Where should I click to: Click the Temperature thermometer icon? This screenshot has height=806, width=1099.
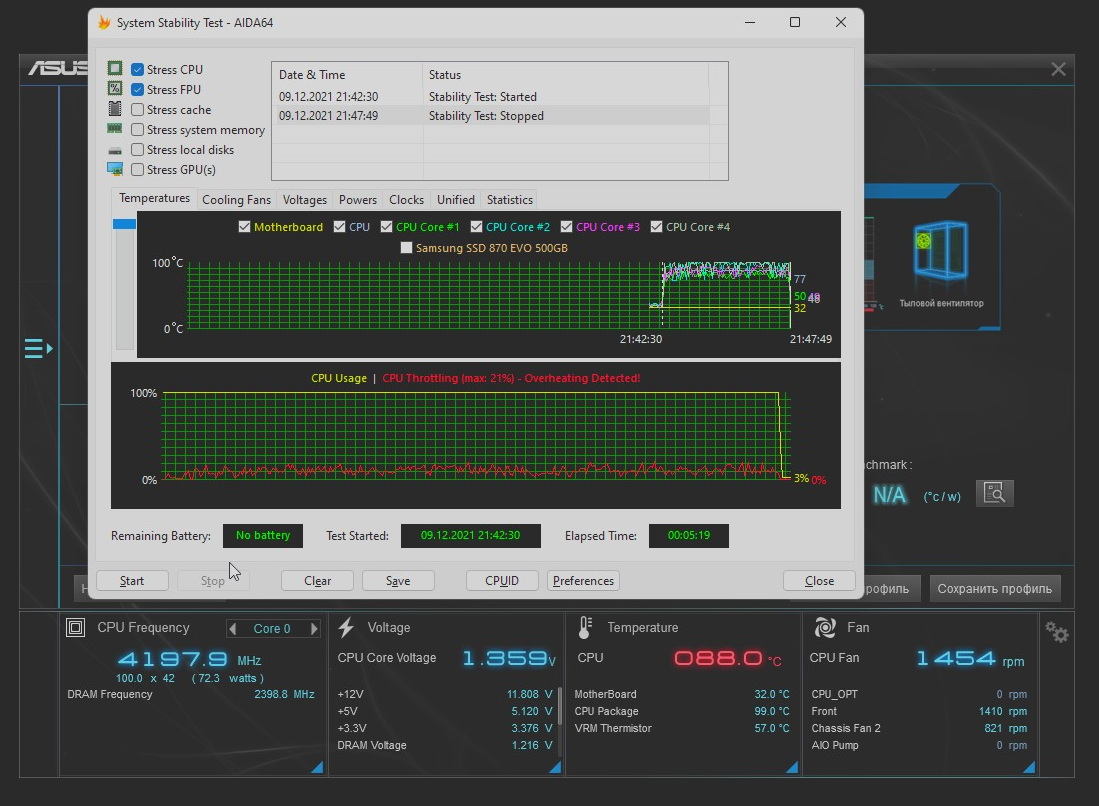click(x=585, y=627)
